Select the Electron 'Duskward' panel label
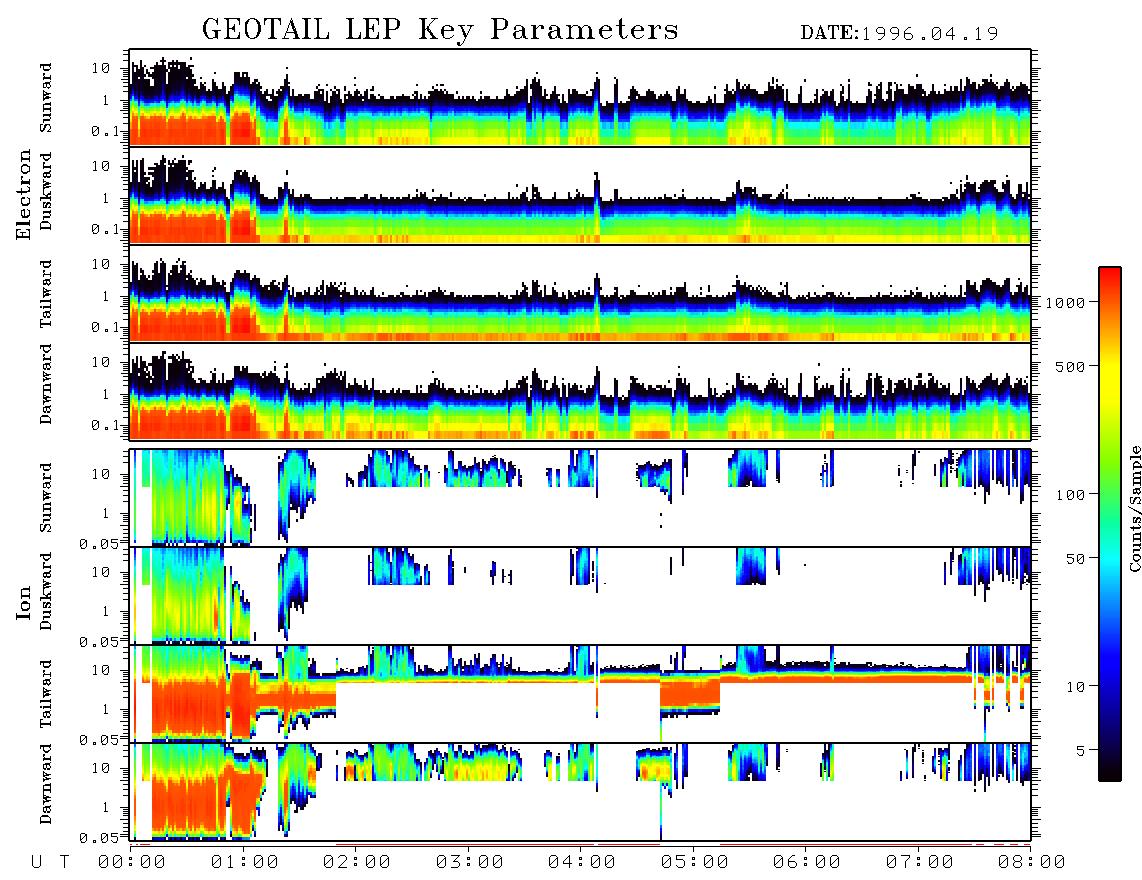This screenshot has width=1142, height=880. tap(46, 192)
